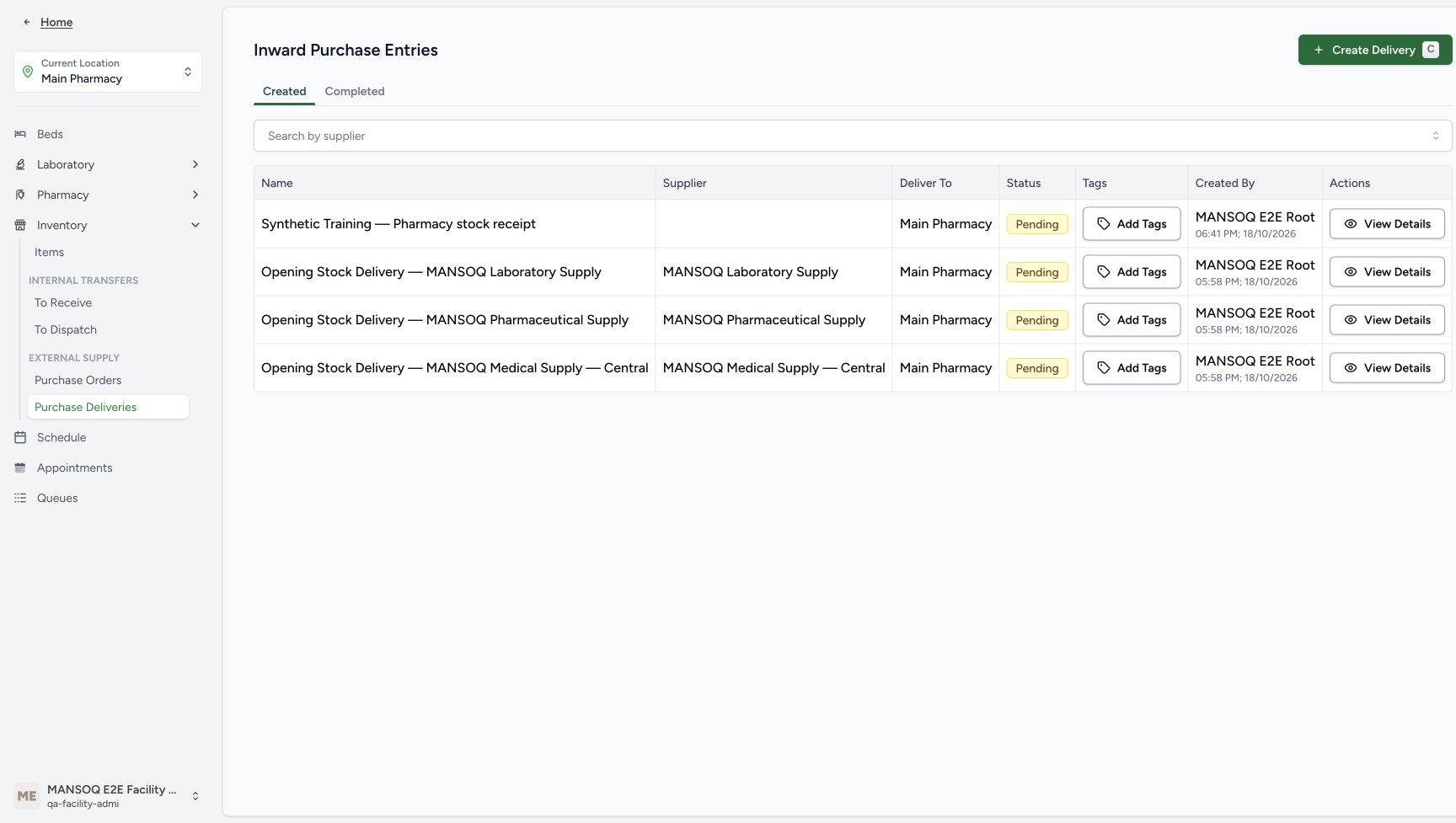
Task: Click the Pharmacy pill icon
Action: 20,195
